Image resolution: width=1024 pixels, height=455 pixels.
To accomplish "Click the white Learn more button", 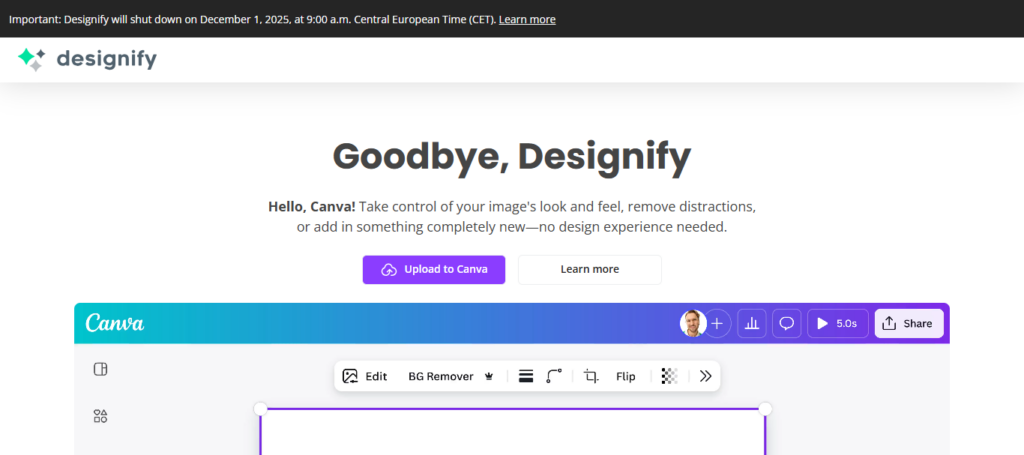I will click(590, 270).
